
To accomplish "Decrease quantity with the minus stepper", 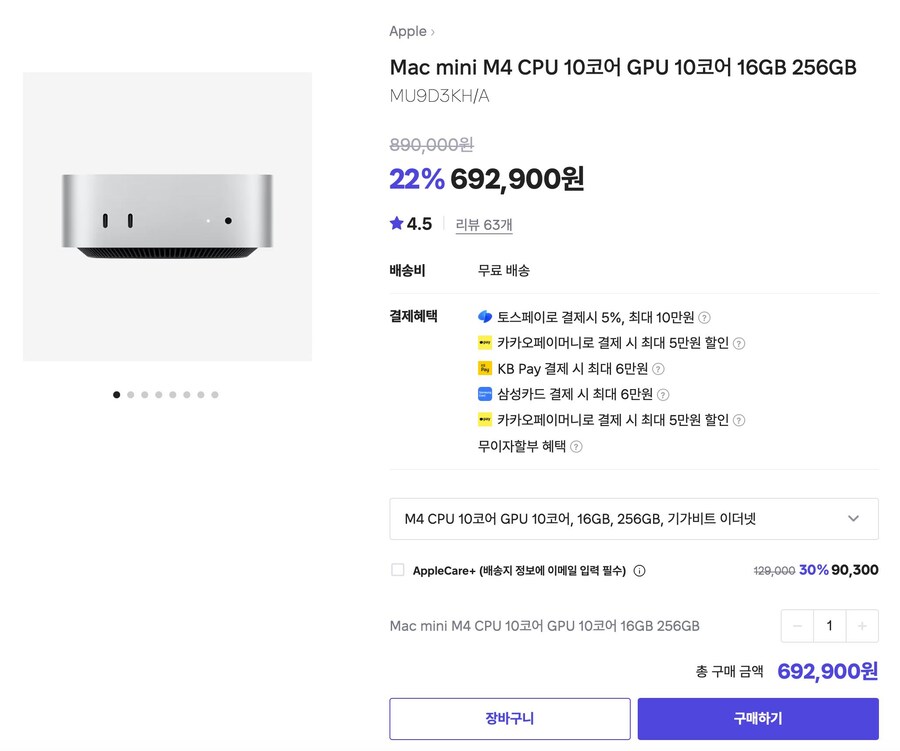I will [x=797, y=625].
